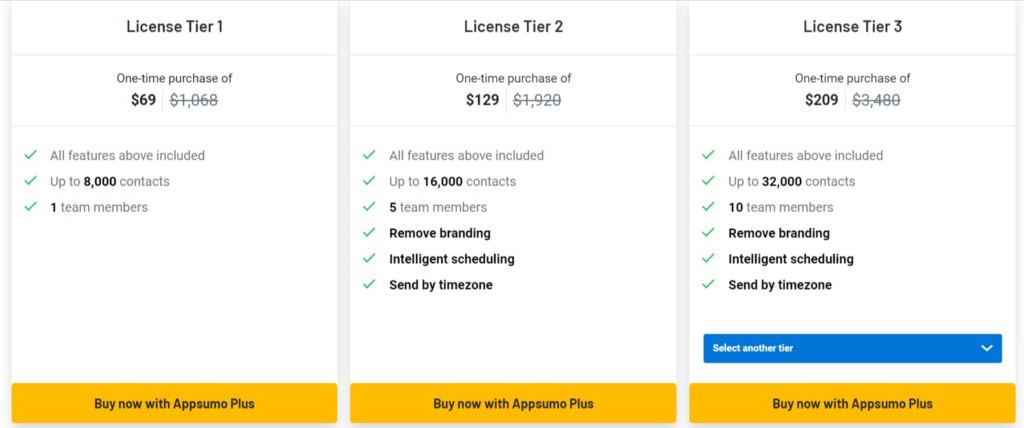1024x428 pixels.
Task: Buy License Tier 2 with Appsumo Plus
Action: (513, 403)
